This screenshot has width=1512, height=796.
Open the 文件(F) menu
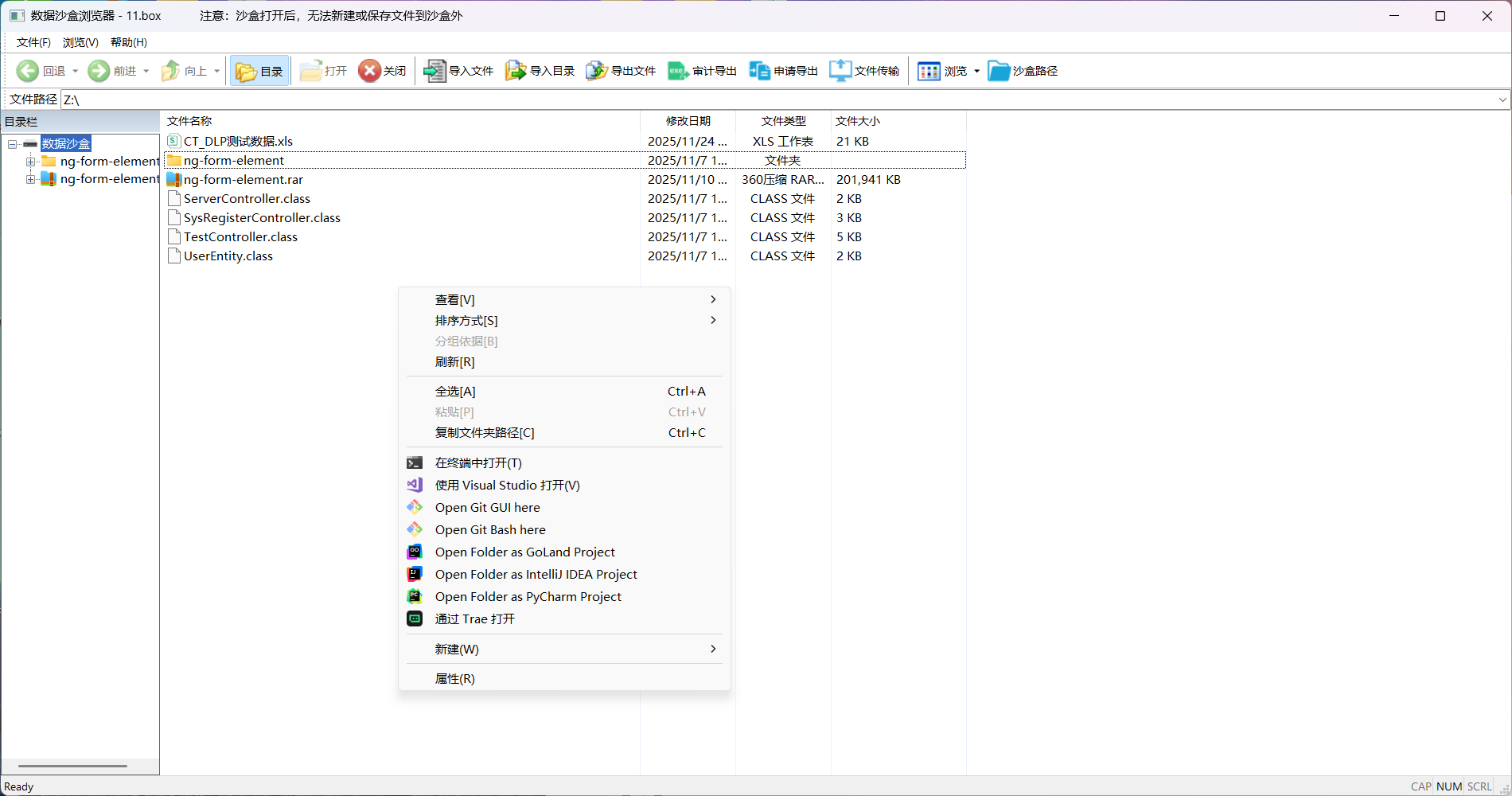click(32, 41)
